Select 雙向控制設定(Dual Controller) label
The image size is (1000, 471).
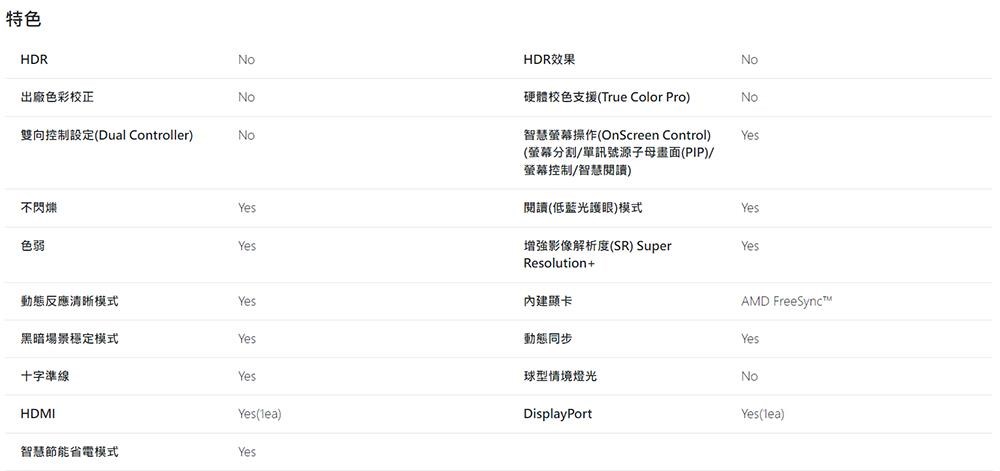106,135
